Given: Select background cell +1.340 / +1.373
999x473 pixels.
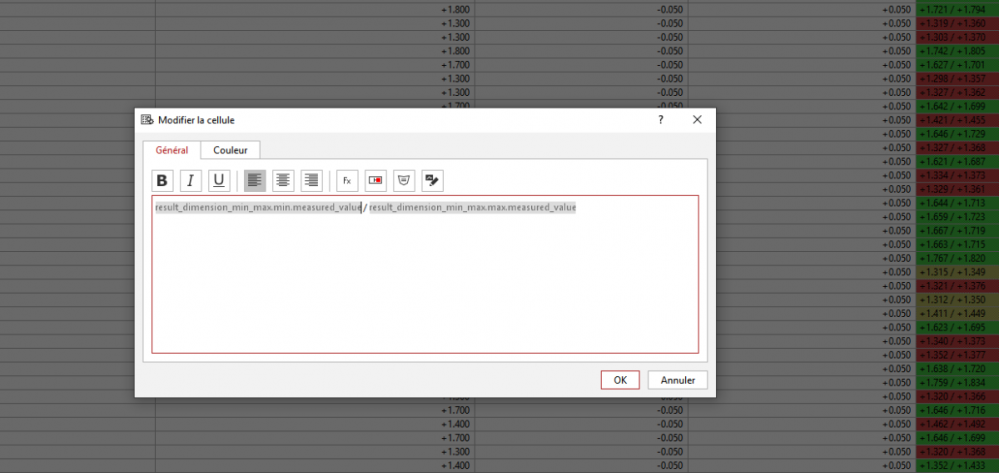Looking at the screenshot, I should (957, 341).
